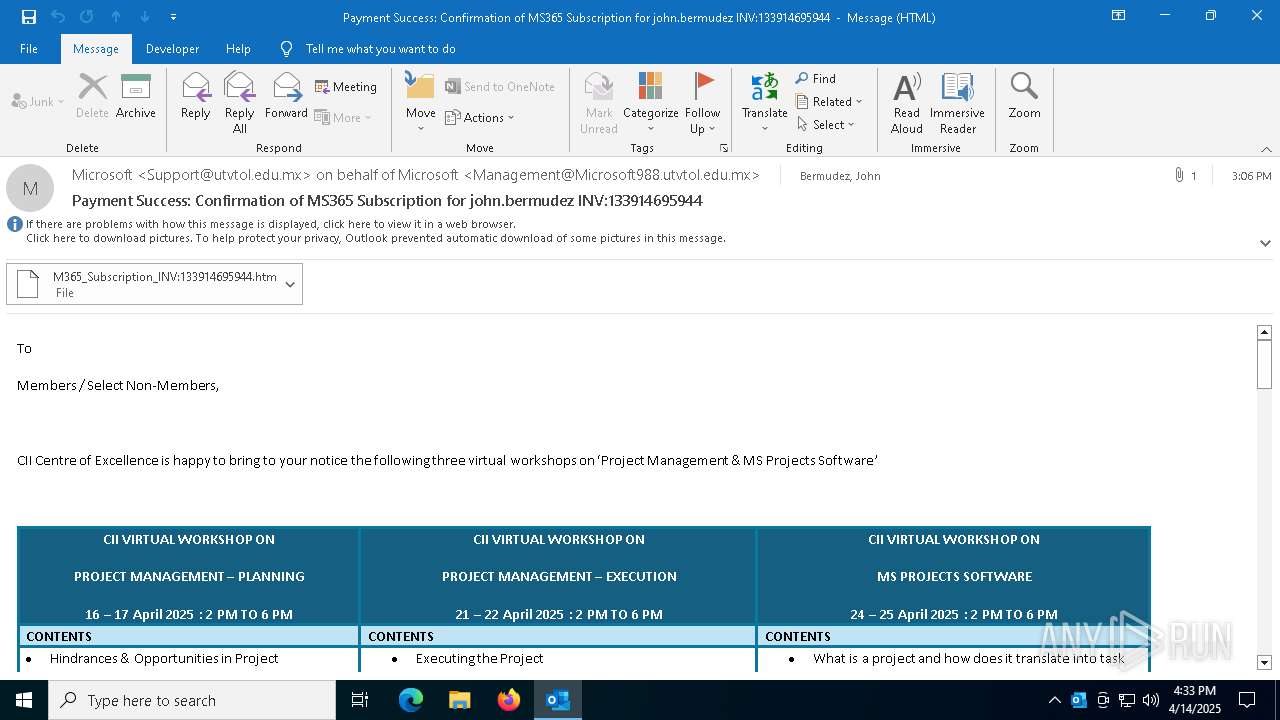The image size is (1280, 720).
Task: Launch Microsoft Edge from the taskbar
Action: point(411,700)
